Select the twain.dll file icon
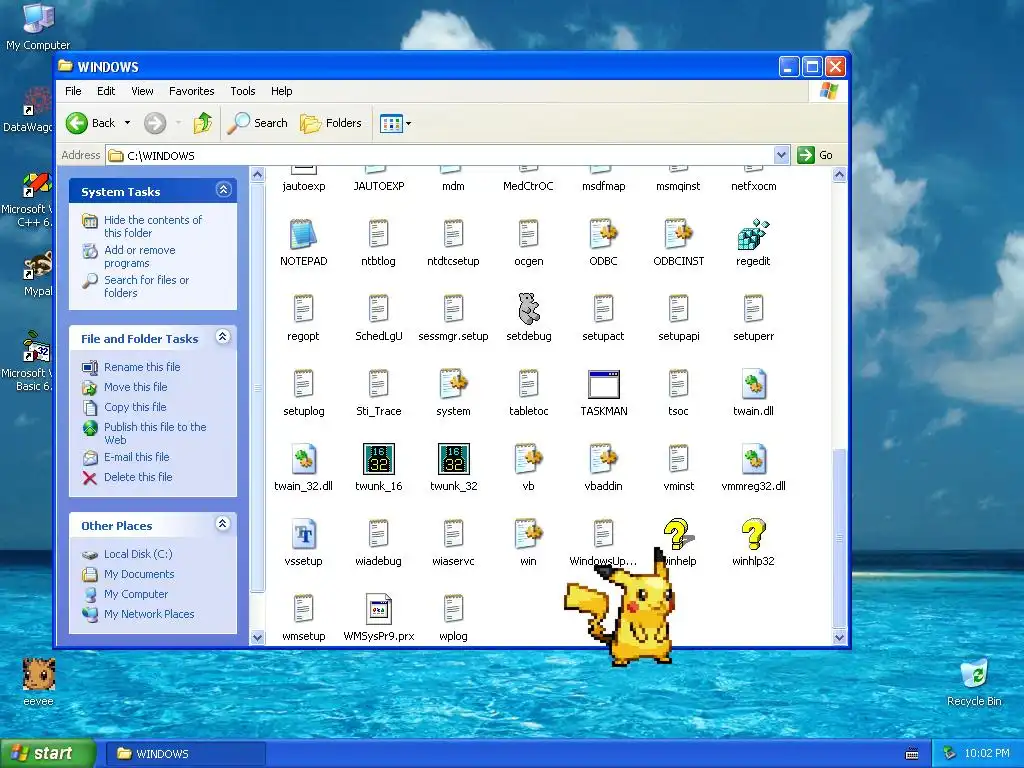Screen dimensions: 1024x768 tap(753, 384)
